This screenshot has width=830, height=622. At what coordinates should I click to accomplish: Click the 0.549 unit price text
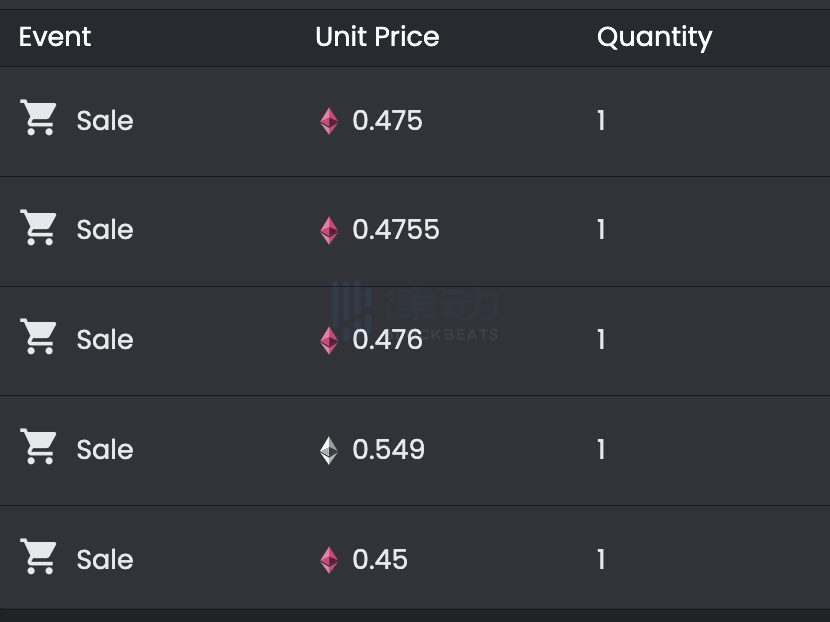point(389,450)
